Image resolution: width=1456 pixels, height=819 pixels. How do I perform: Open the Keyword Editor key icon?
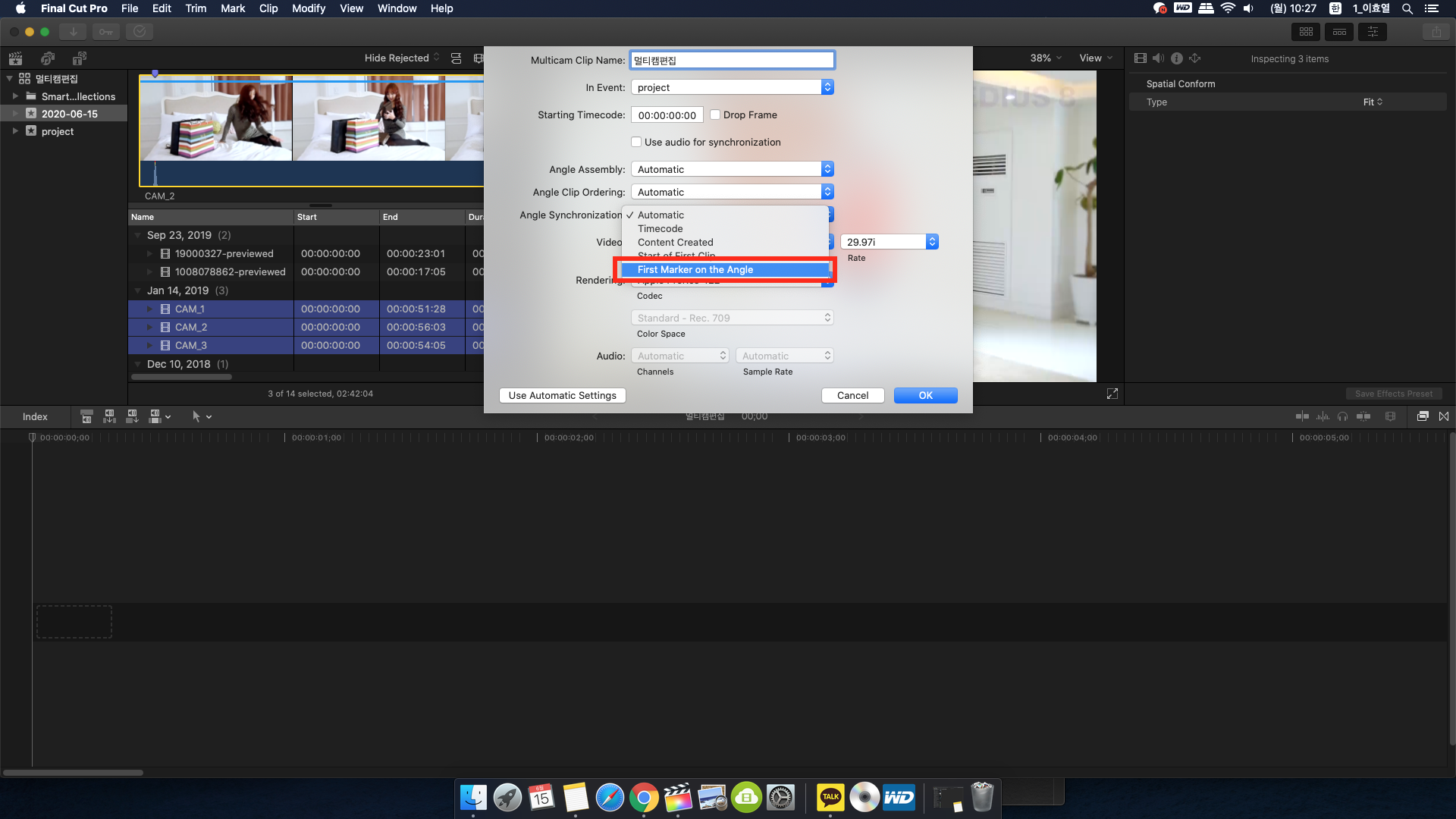pyautogui.click(x=106, y=32)
